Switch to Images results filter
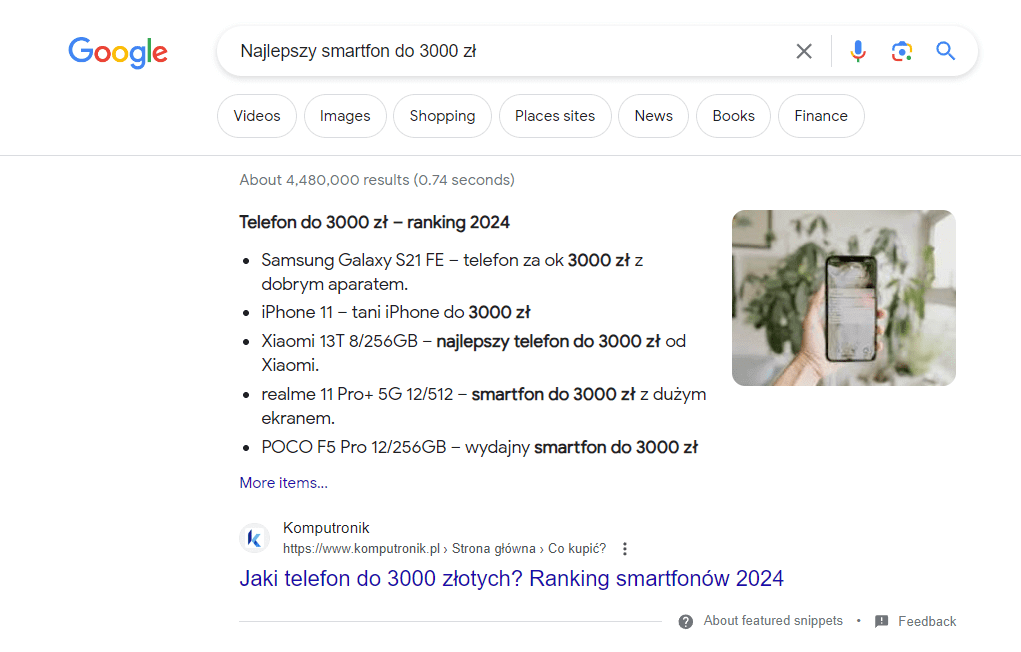The width and height of the screenshot is (1021, 652). click(x=345, y=116)
